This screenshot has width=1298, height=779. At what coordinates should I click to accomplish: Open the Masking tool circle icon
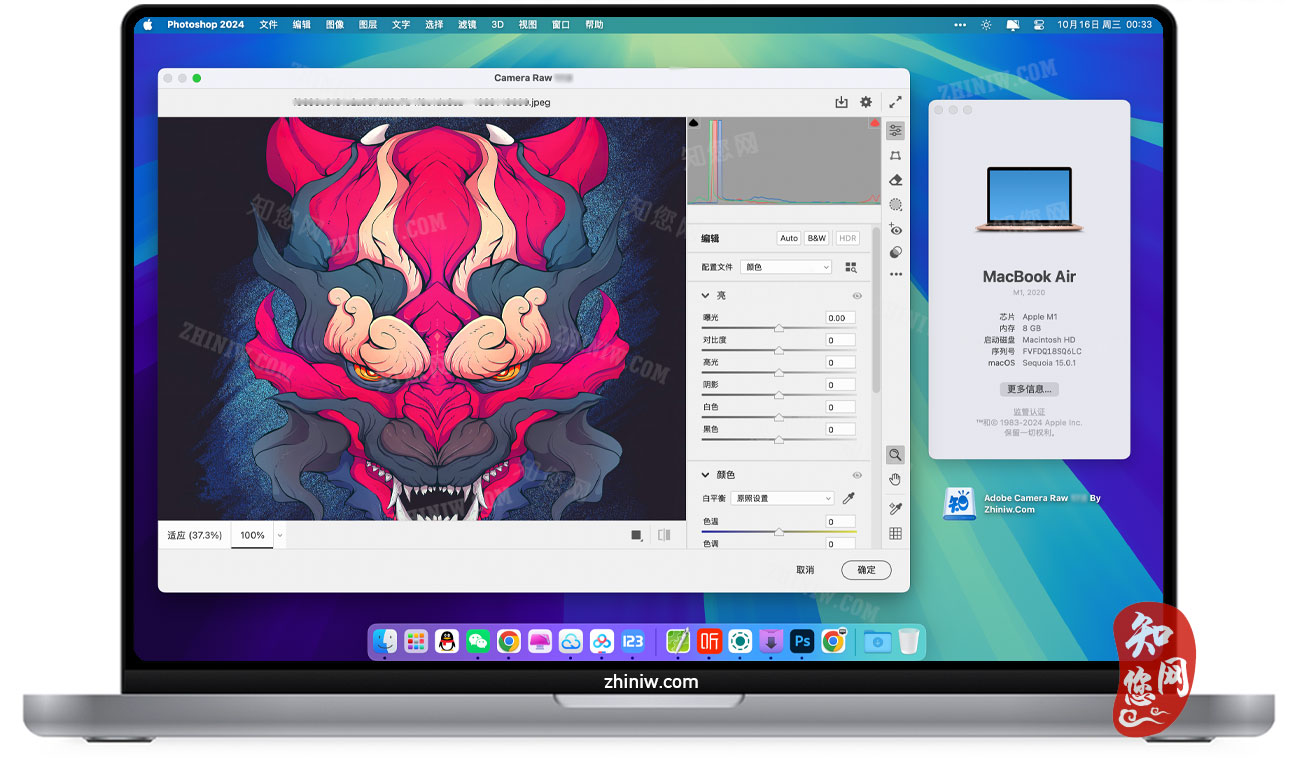pos(895,204)
